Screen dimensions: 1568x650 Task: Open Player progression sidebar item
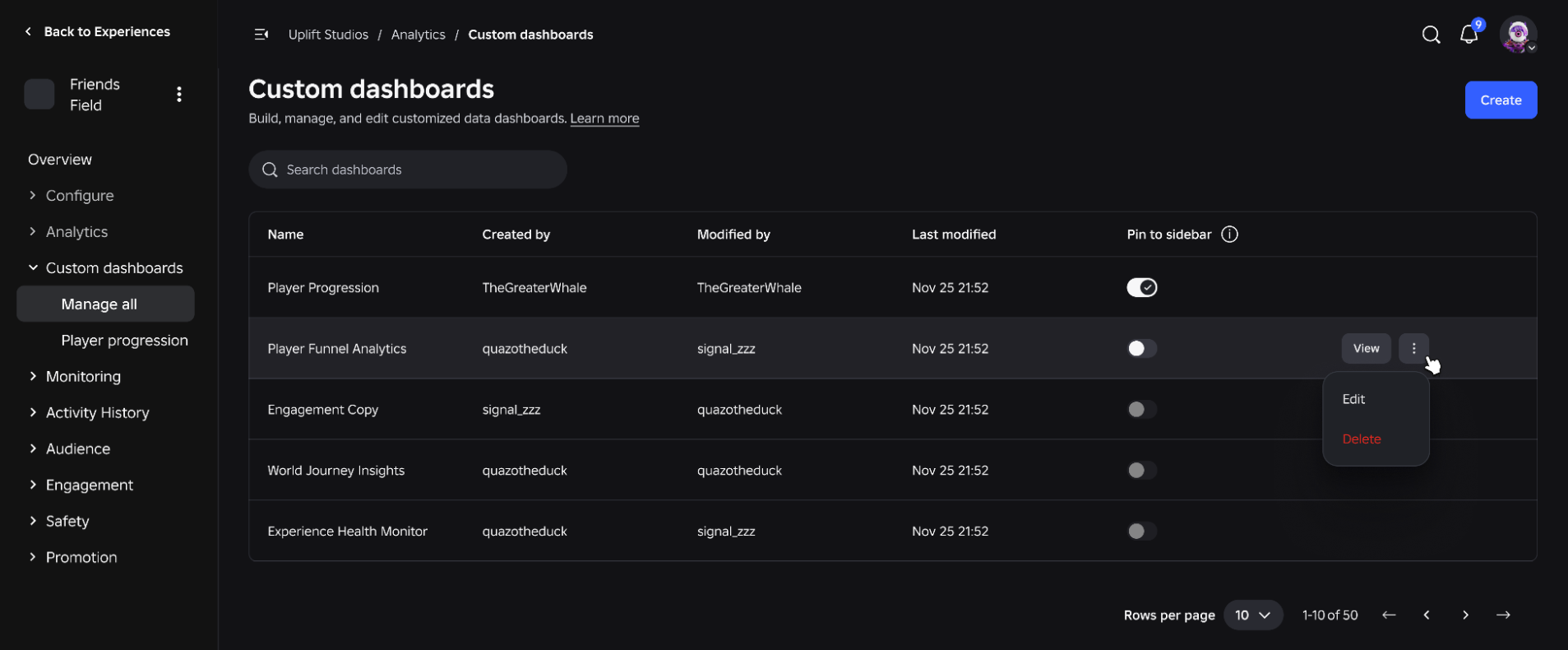coord(124,341)
